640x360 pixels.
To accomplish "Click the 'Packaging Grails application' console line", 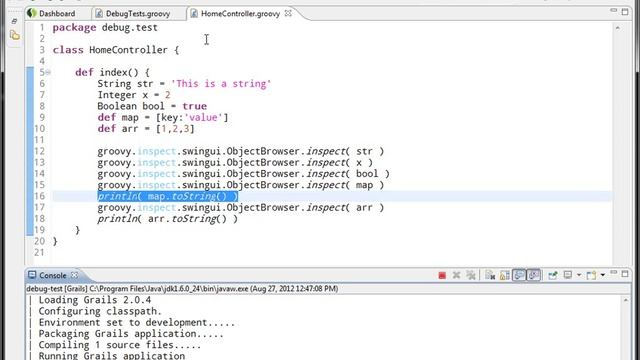I will tap(131, 334).
